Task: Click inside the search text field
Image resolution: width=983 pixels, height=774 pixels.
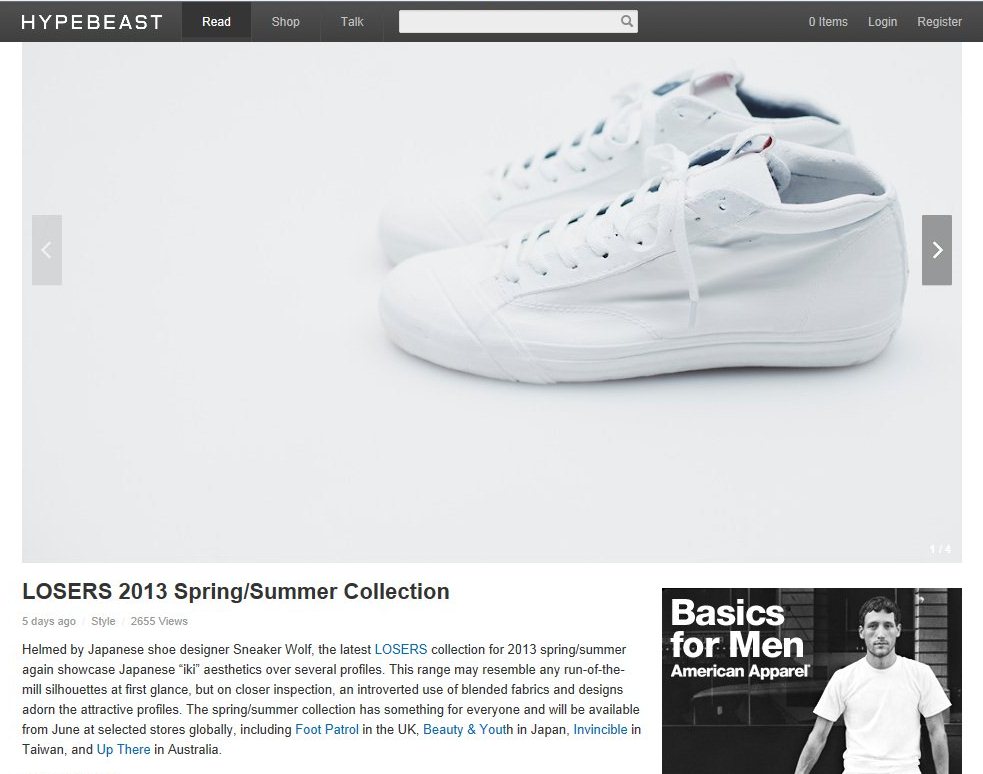Action: (x=509, y=21)
